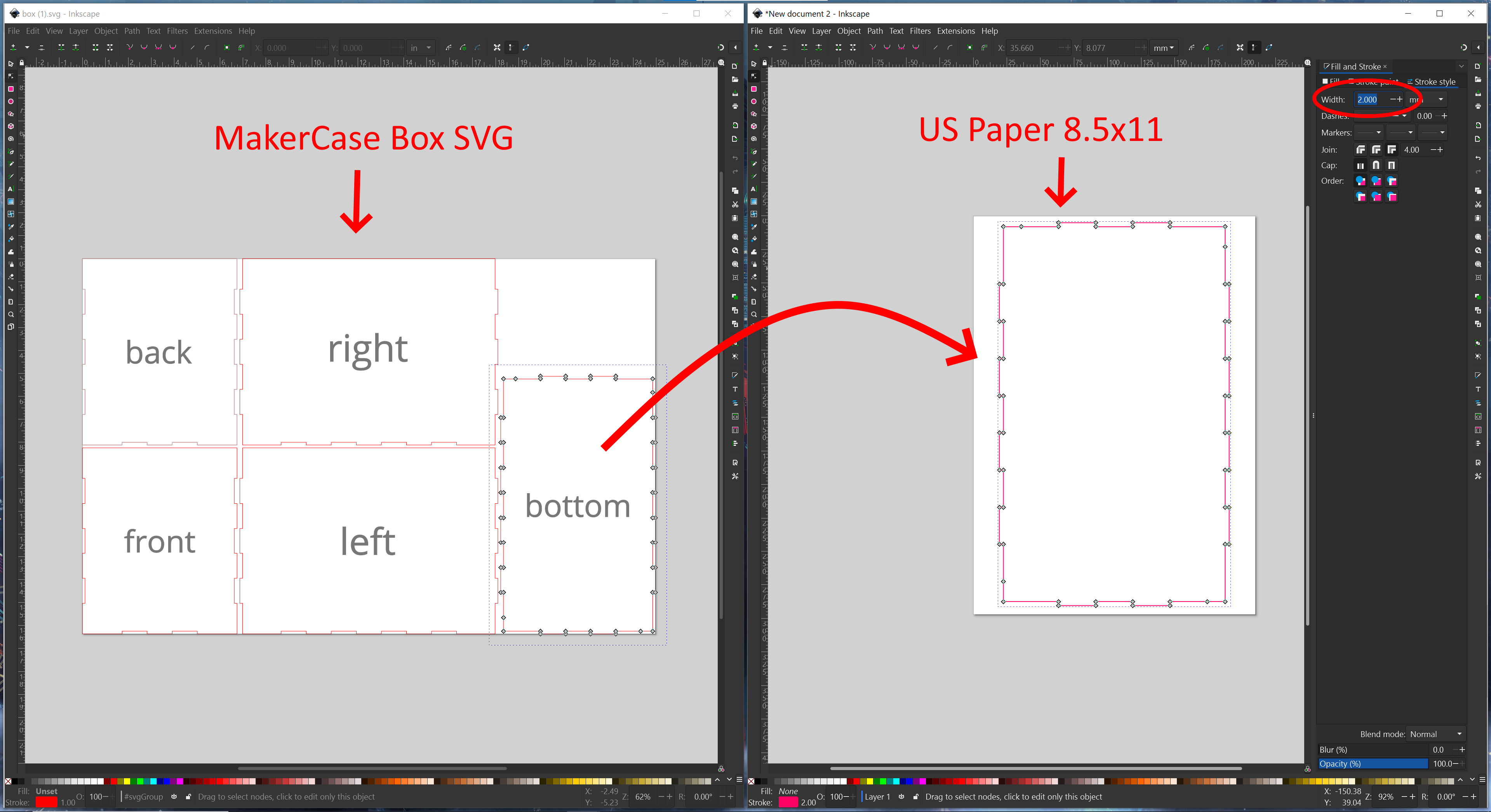The image size is (1491, 812).
Task: Select the Text tool
Action: [x=10, y=189]
